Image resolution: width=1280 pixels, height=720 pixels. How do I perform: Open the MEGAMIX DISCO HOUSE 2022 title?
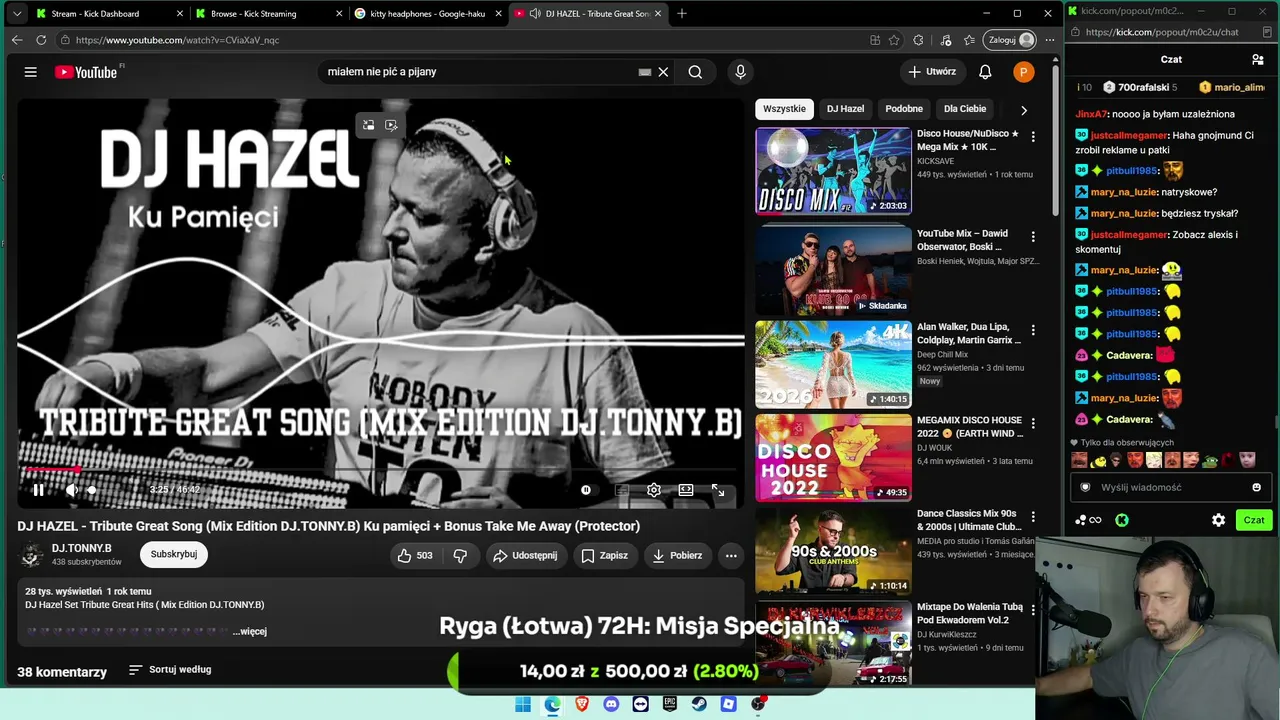pyautogui.click(x=969, y=427)
